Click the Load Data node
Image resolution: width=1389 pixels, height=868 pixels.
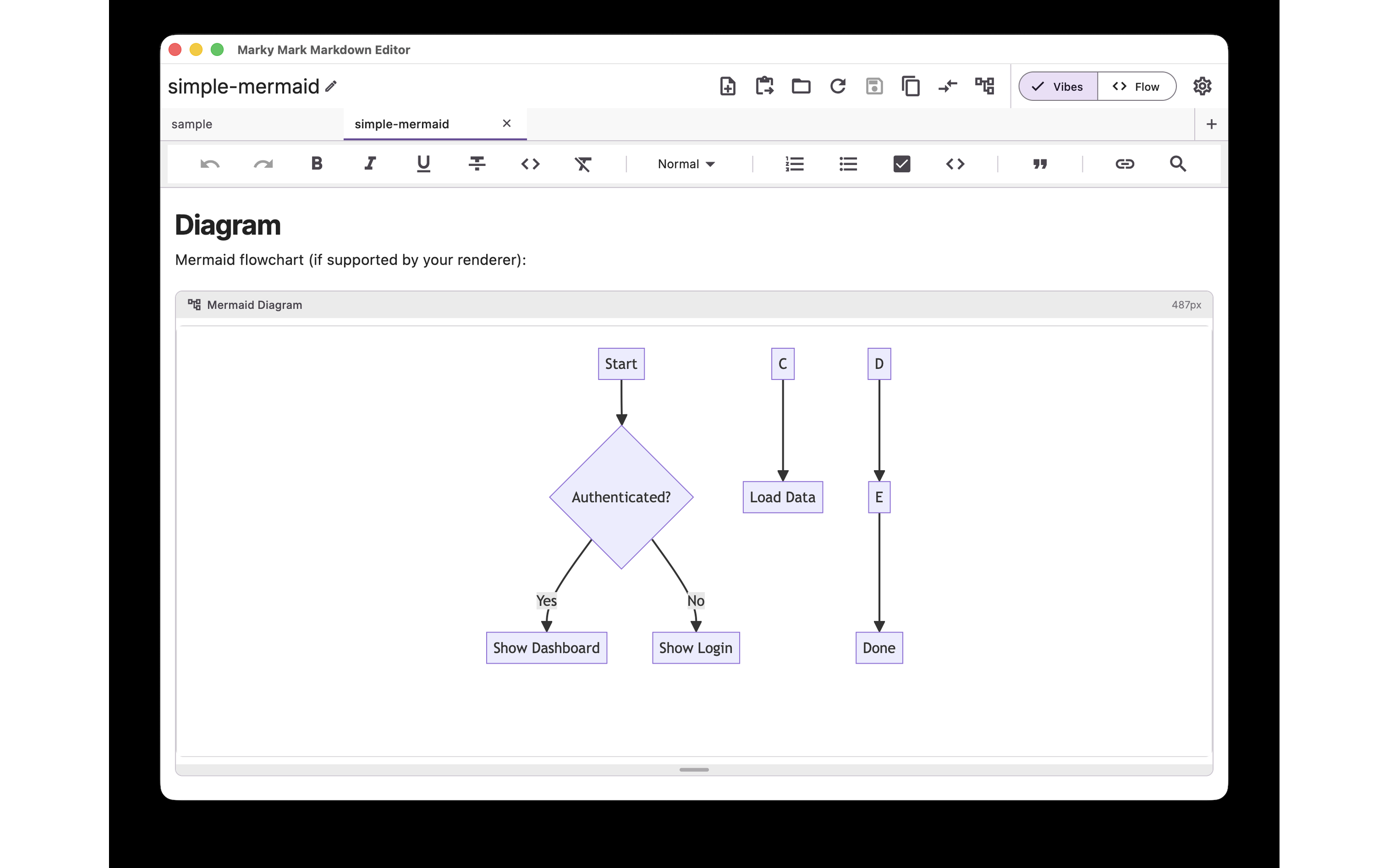click(x=782, y=497)
